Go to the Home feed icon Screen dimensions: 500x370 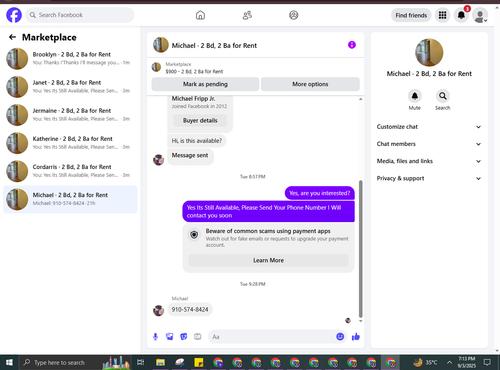pyautogui.click(x=200, y=15)
